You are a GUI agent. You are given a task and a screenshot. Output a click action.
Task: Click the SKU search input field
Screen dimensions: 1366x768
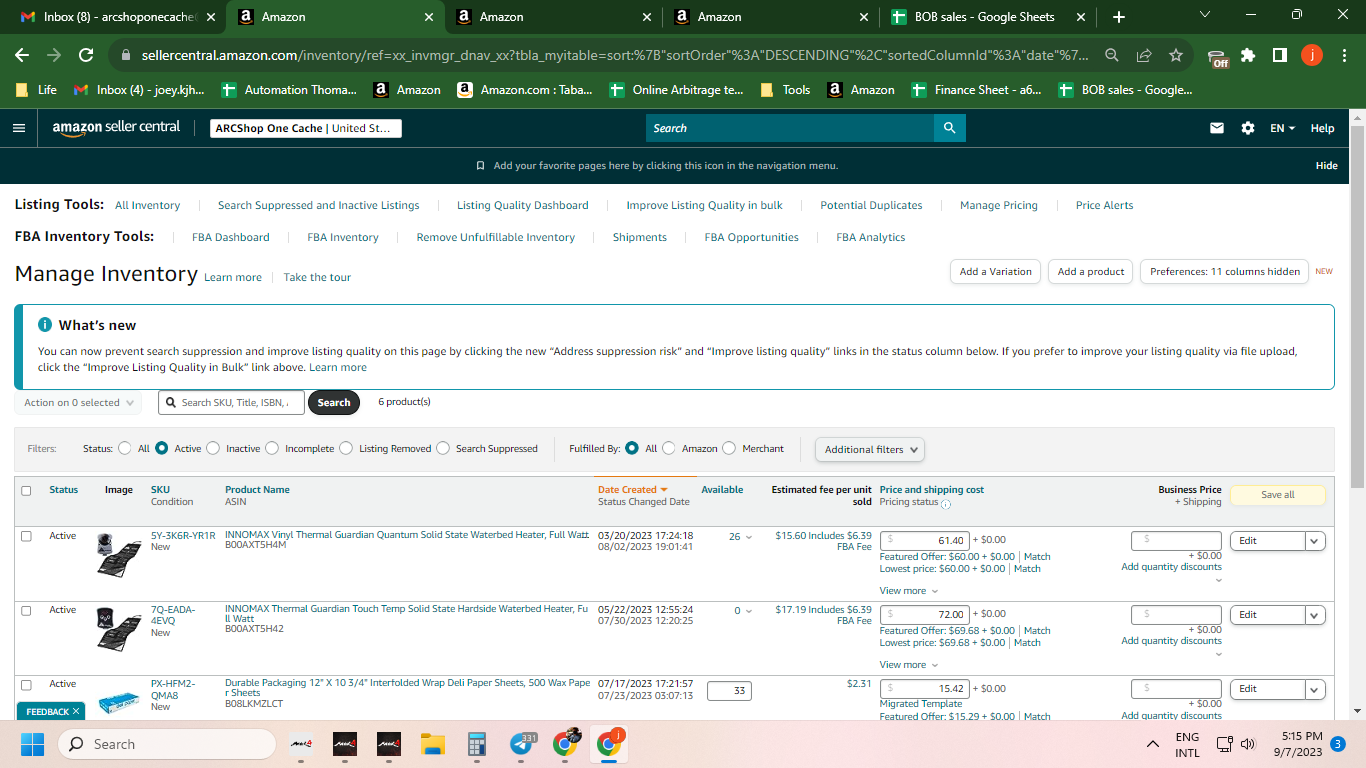pos(235,402)
